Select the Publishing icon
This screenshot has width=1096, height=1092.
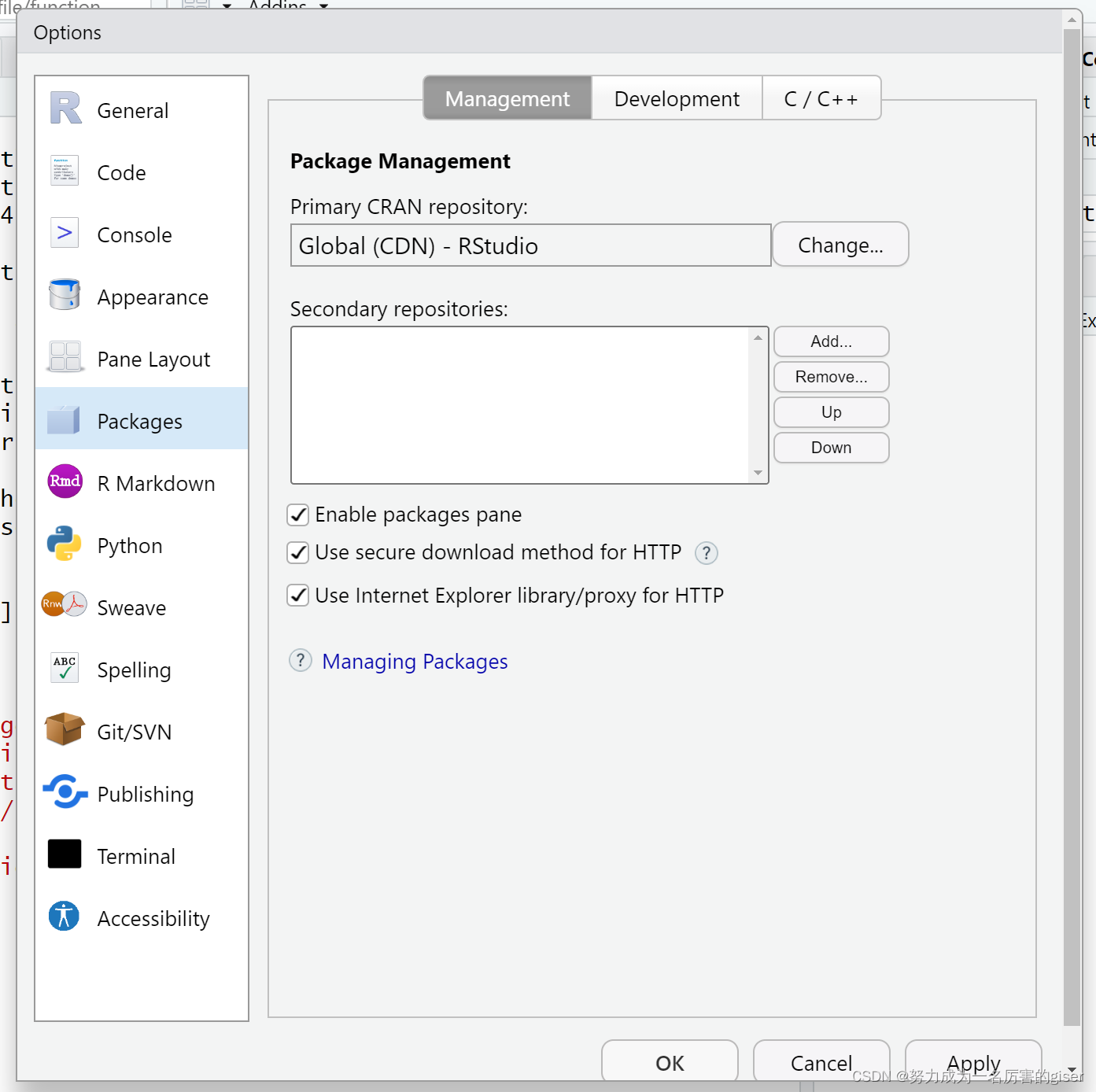(x=65, y=791)
